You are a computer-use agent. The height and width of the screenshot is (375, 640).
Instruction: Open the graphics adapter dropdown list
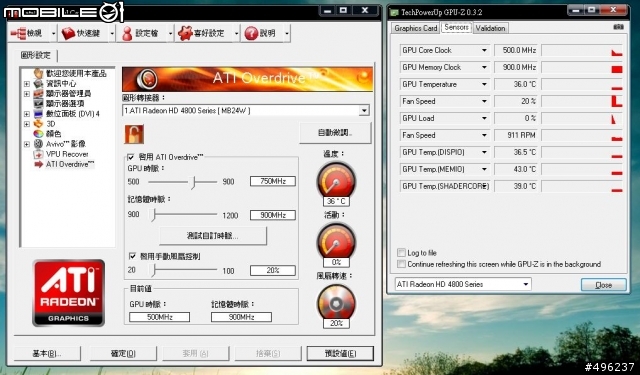(364, 110)
